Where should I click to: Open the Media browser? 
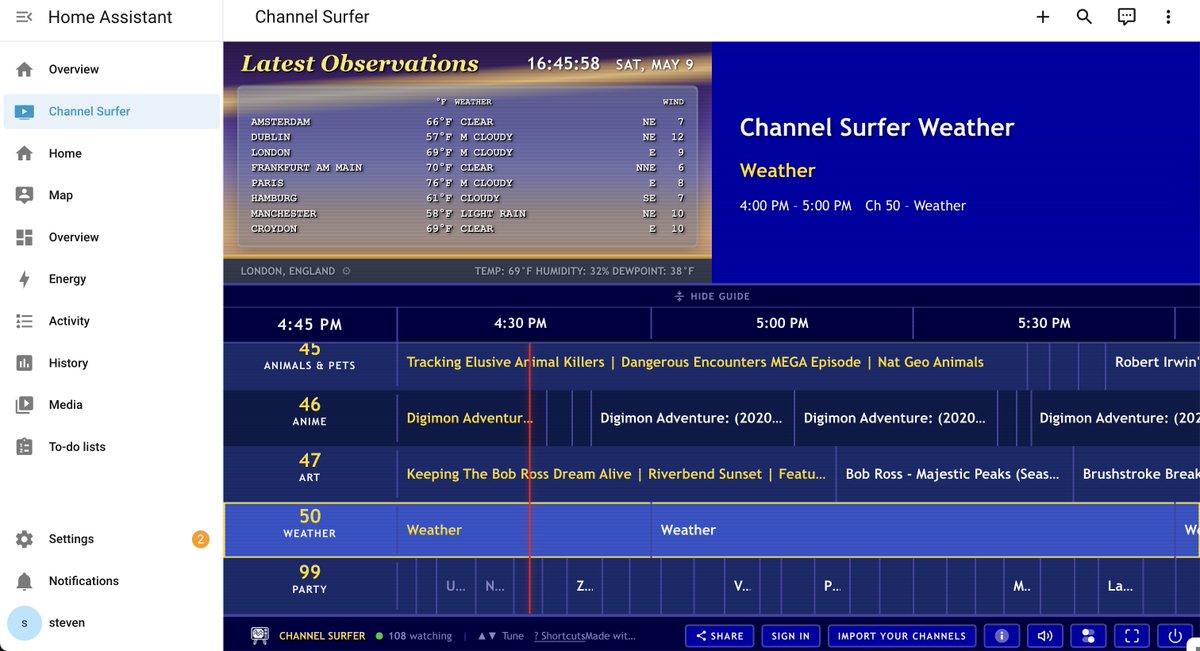coord(111,405)
